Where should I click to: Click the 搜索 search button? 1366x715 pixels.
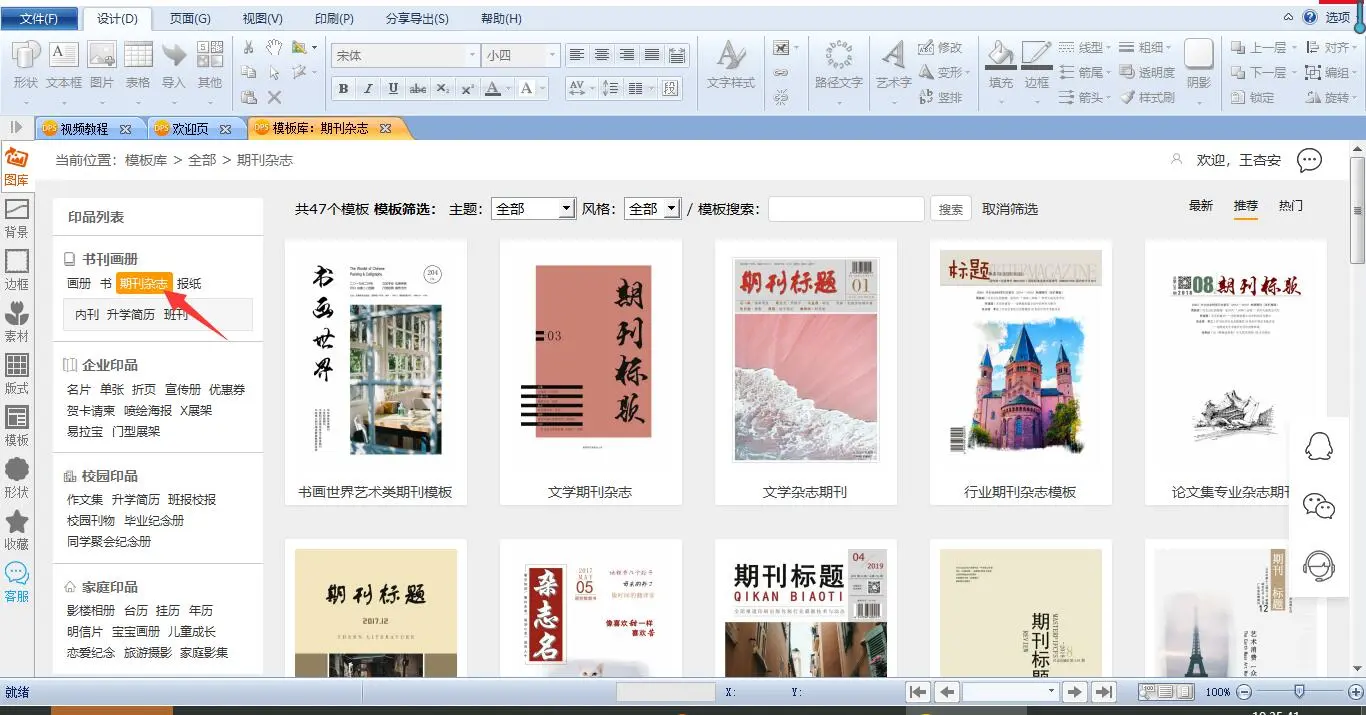pyautogui.click(x=951, y=209)
